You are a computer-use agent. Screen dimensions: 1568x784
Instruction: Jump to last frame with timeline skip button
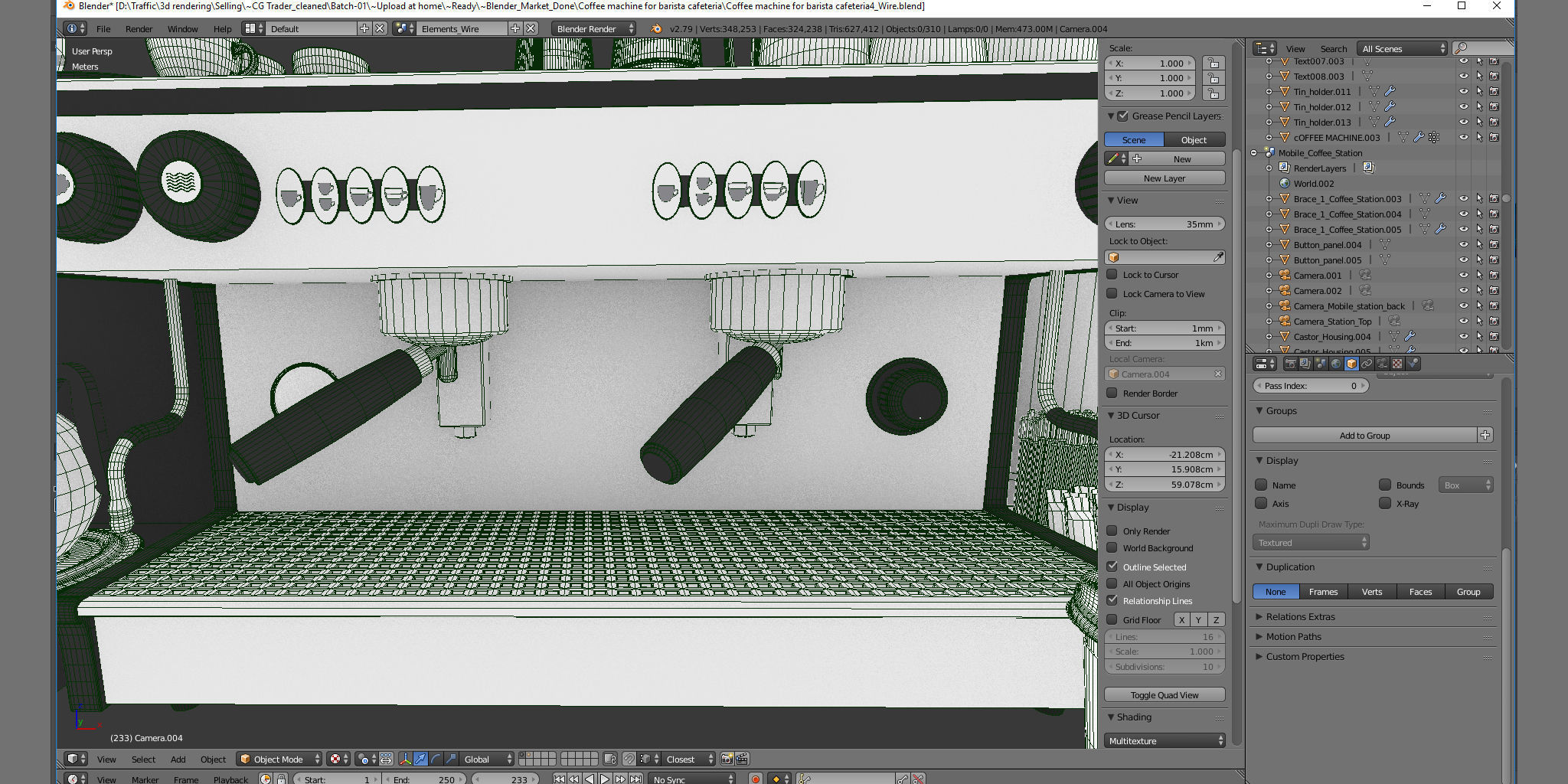pos(638,779)
